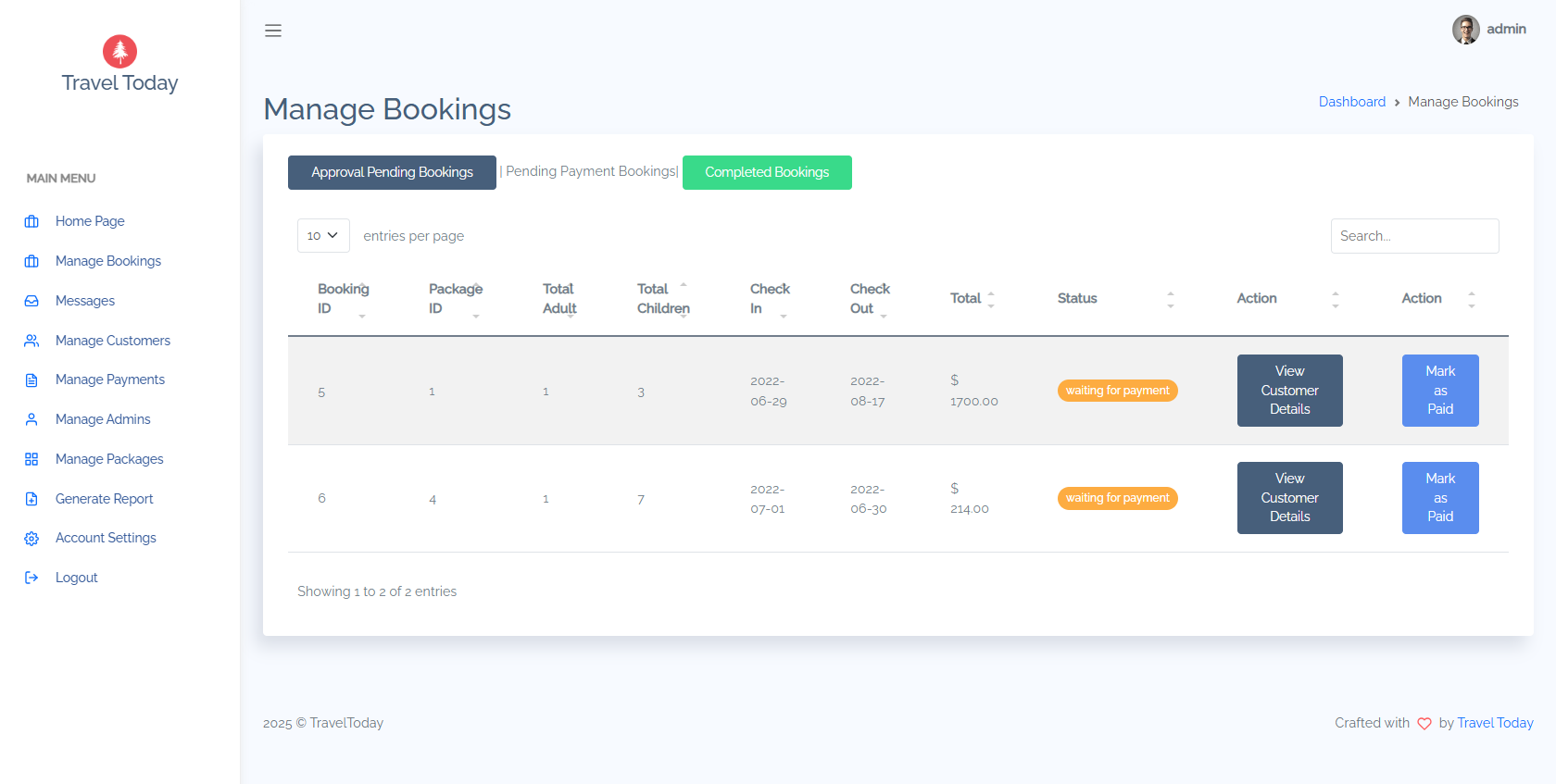Image resolution: width=1556 pixels, height=784 pixels.
Task: Open Manage Admins in the sidebar
Action: pyautogui.click(x=103, y=419)
